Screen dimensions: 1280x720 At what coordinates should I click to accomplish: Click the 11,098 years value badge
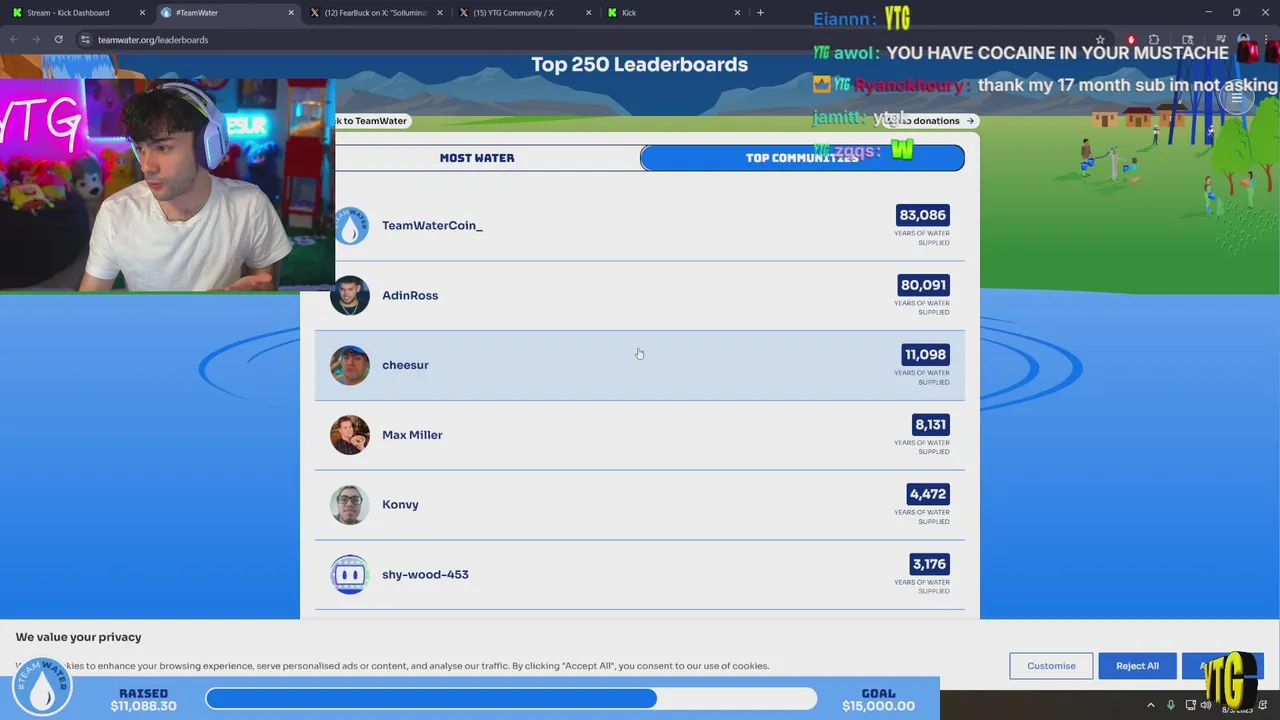coord(925,354)
